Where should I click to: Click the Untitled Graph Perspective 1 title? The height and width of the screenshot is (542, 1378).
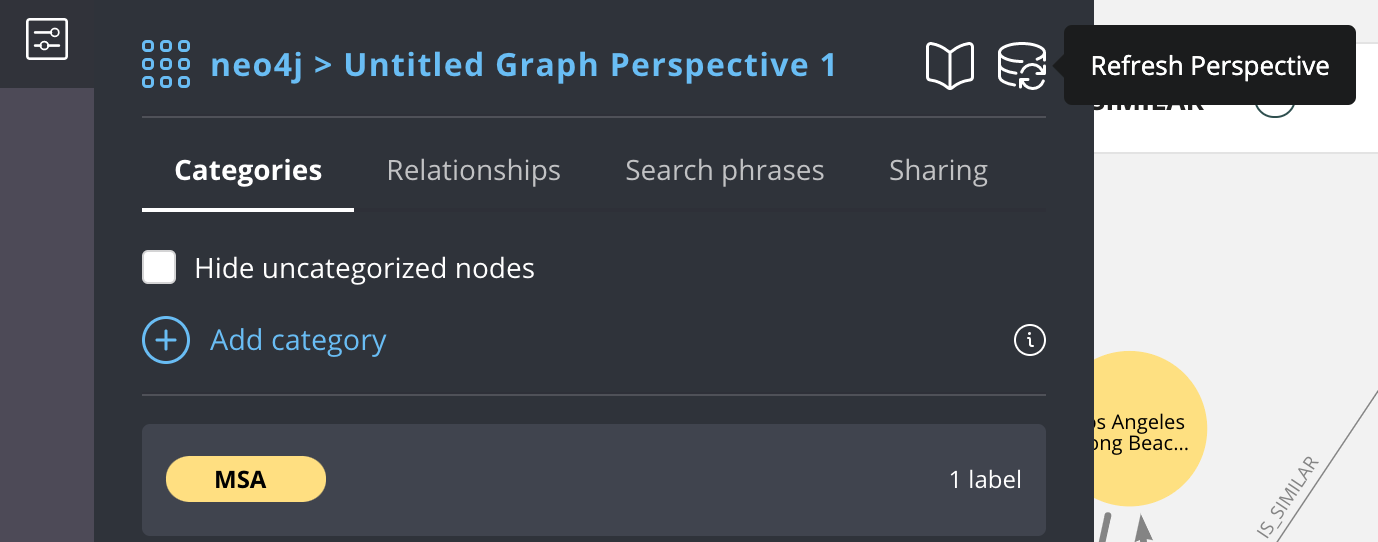590,65
